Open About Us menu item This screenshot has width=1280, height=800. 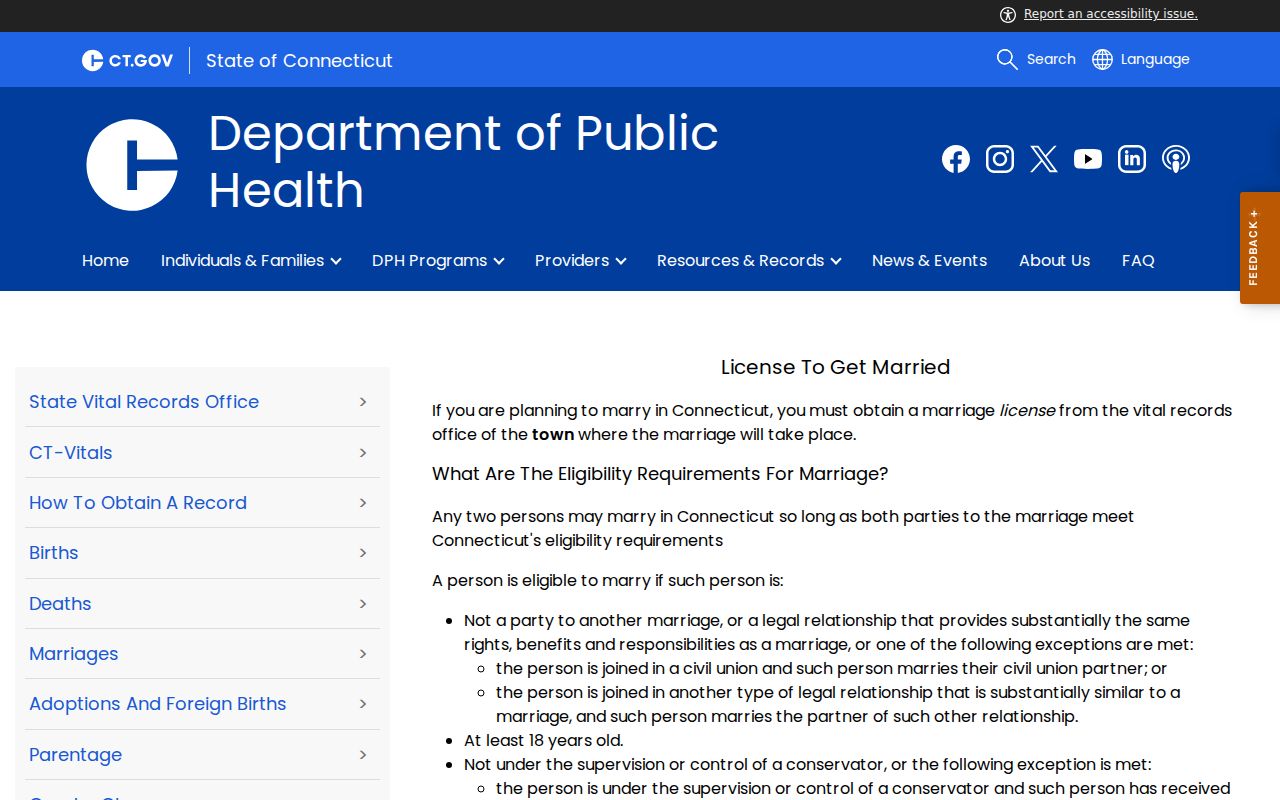[x=1054, y=260]
